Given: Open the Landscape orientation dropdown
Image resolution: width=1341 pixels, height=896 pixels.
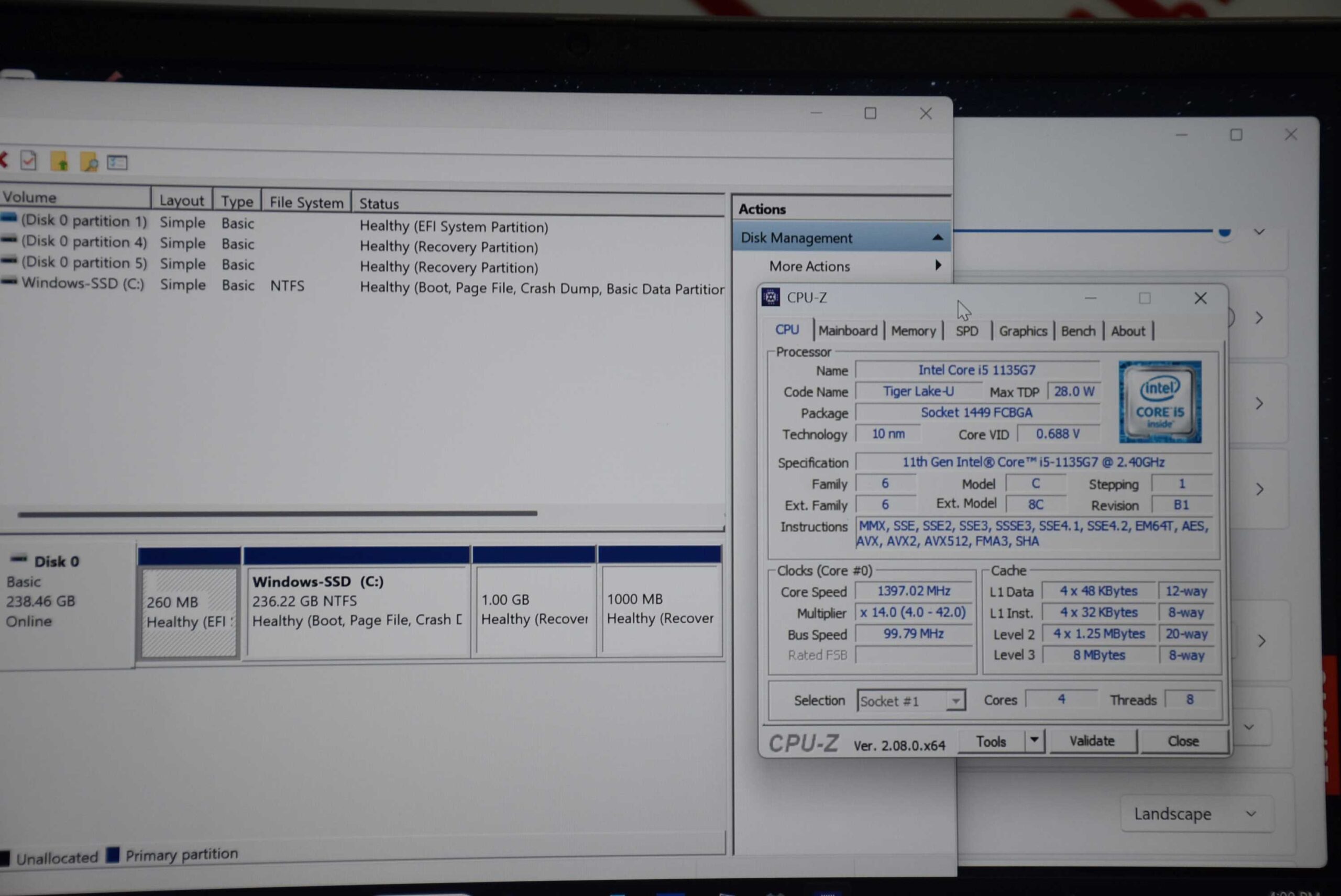Looking at the screenshot, I should coord(1196,814).
